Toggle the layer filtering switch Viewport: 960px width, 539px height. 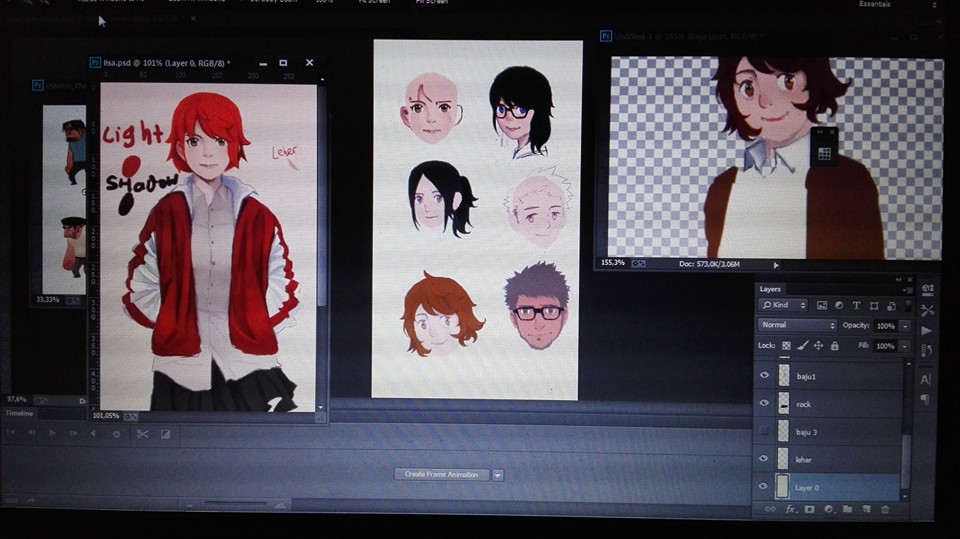909,304
